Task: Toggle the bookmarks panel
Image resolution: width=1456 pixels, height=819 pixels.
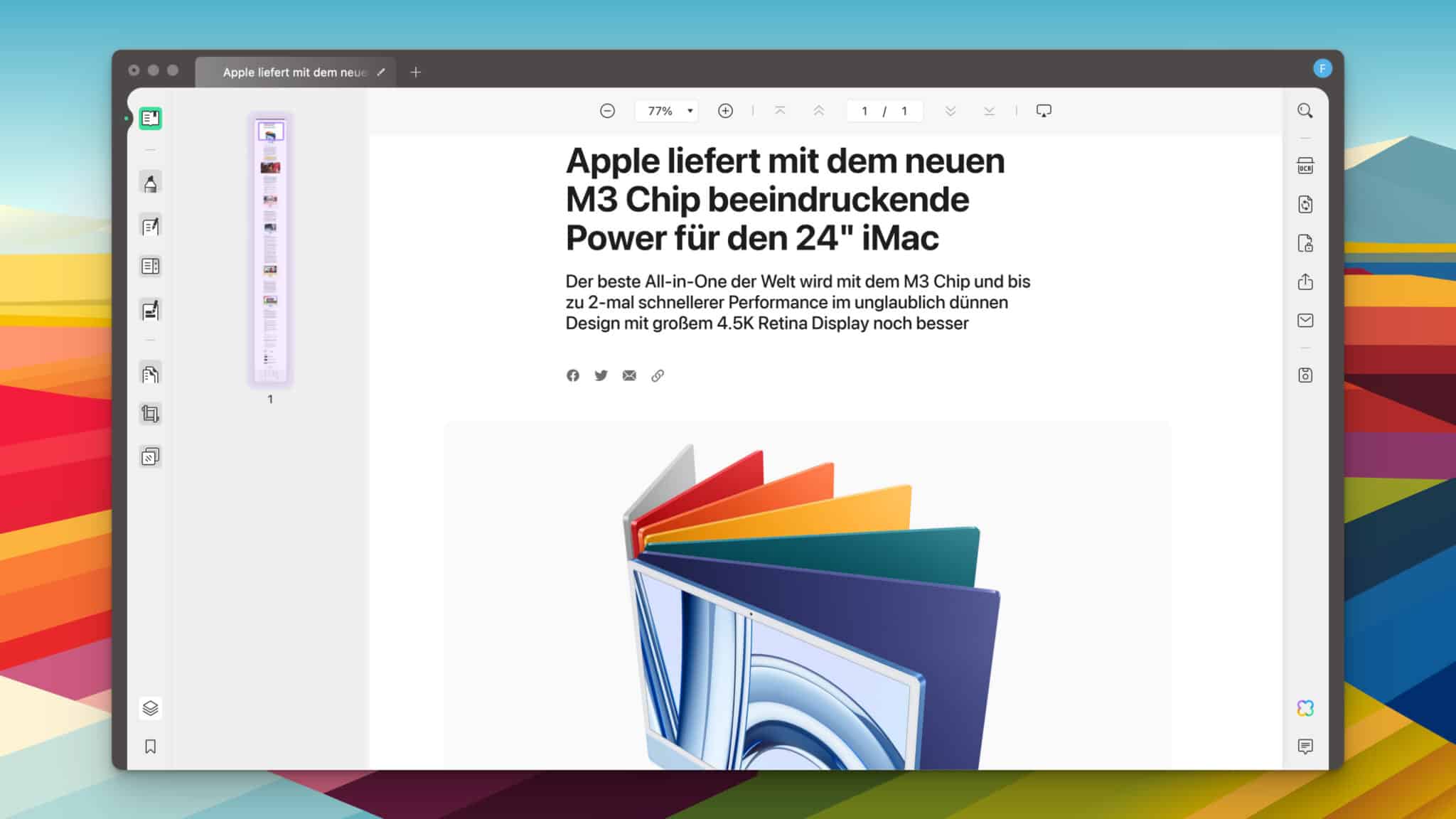Action: (x=150, y=746)
